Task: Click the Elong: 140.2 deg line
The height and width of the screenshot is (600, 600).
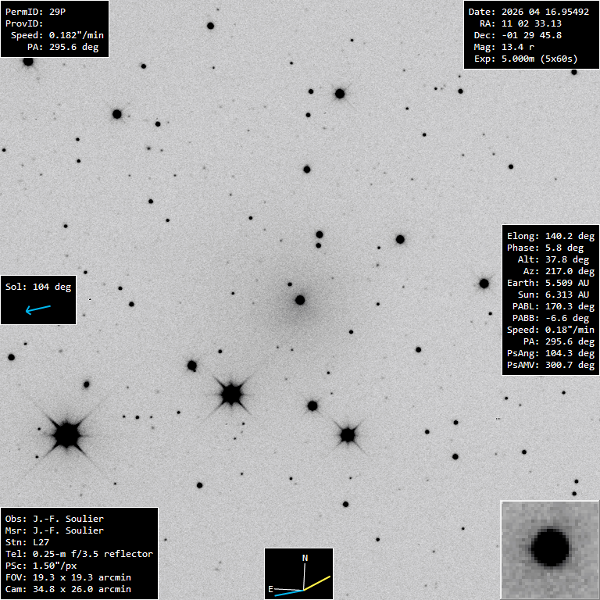Action: [x=548, y=234]
